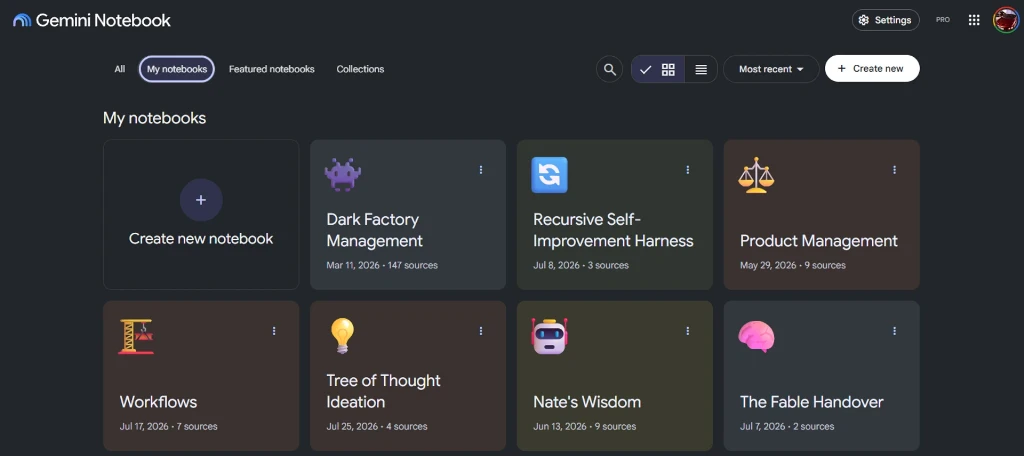The width and height of the screenshot is (1024, 456).
Task: Click the Gemini Notebook logo icon
Action: [22, 20]
